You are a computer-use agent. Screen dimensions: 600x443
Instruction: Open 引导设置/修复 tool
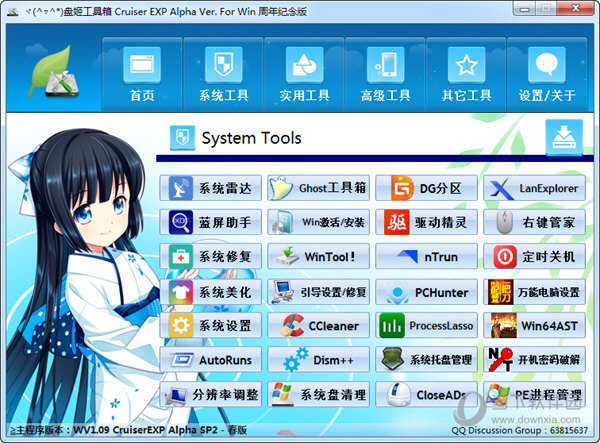[318, 292]
